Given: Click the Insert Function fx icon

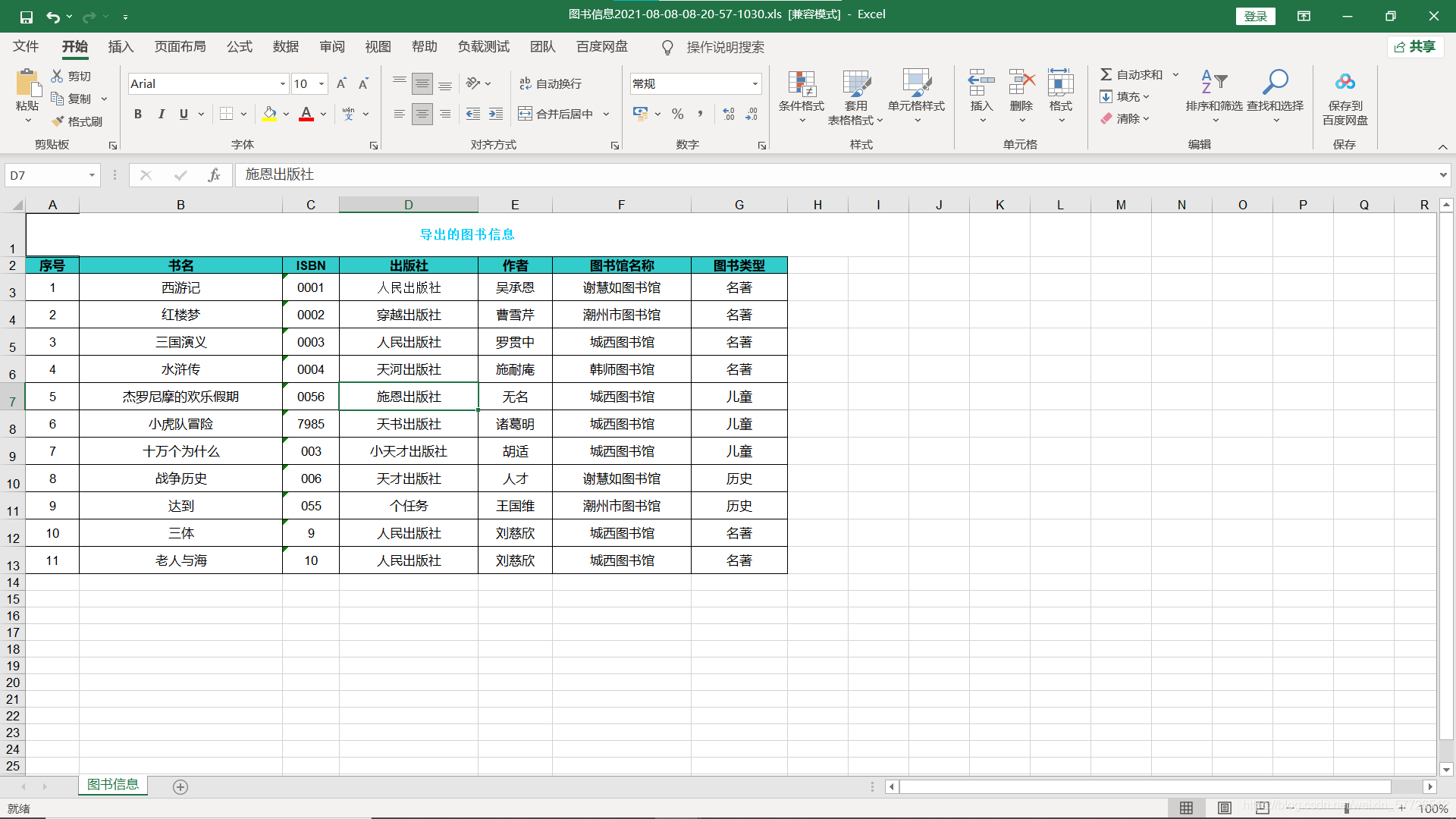Looking at the screenshot, I should pyautogui.click(x=214, y=175).
